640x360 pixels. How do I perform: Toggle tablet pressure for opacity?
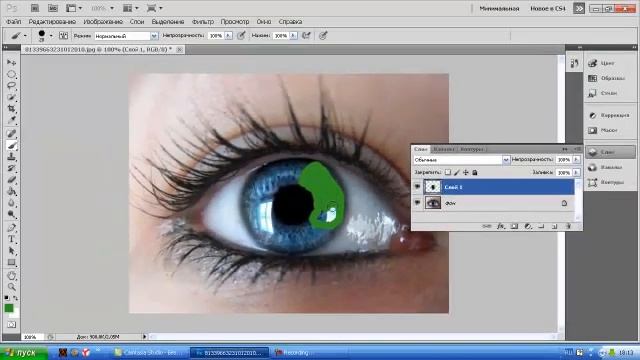click(x=242, y=36)
